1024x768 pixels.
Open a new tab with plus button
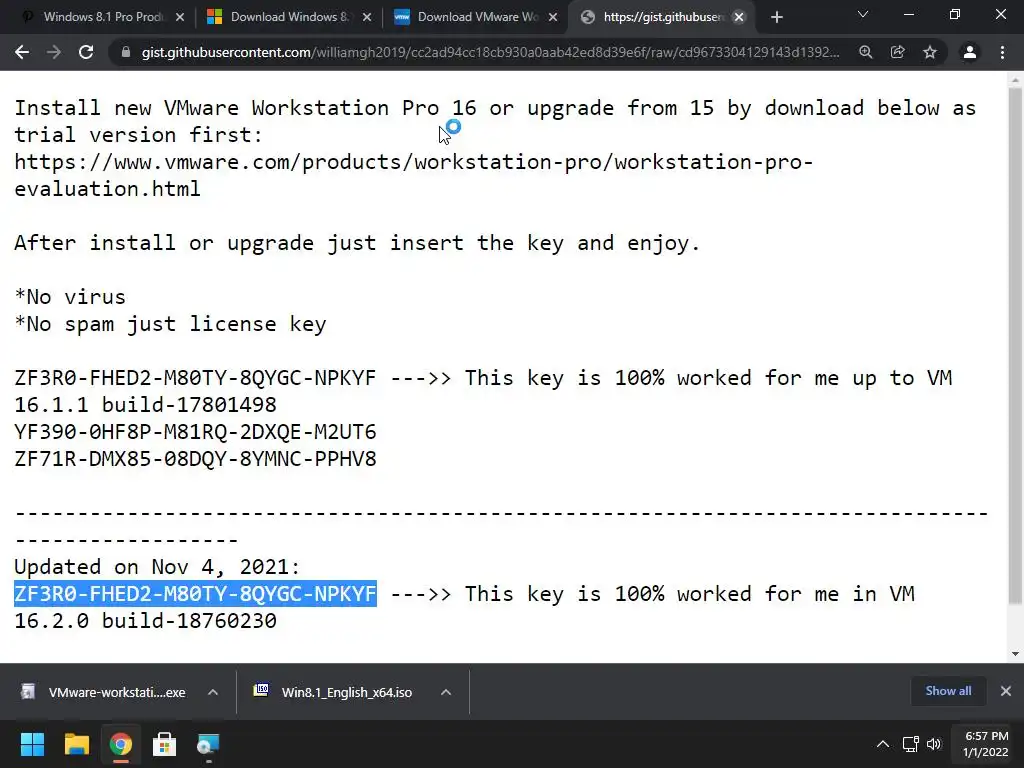(x=776, y=18)
